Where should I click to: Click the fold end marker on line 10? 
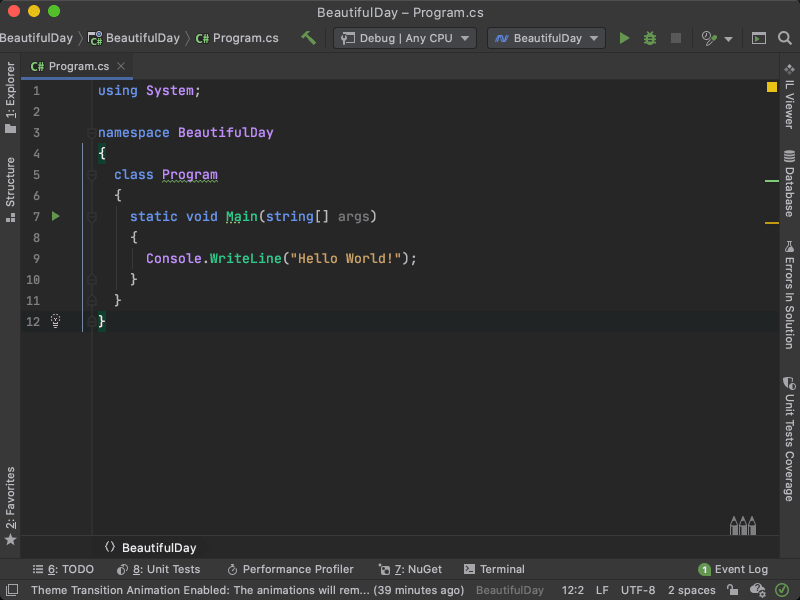pos(92,279)
